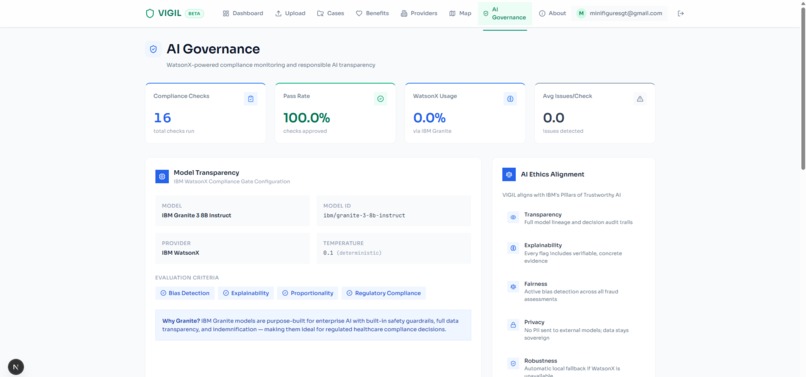
Task: Go to the Upload page
Action: [290, 13]
